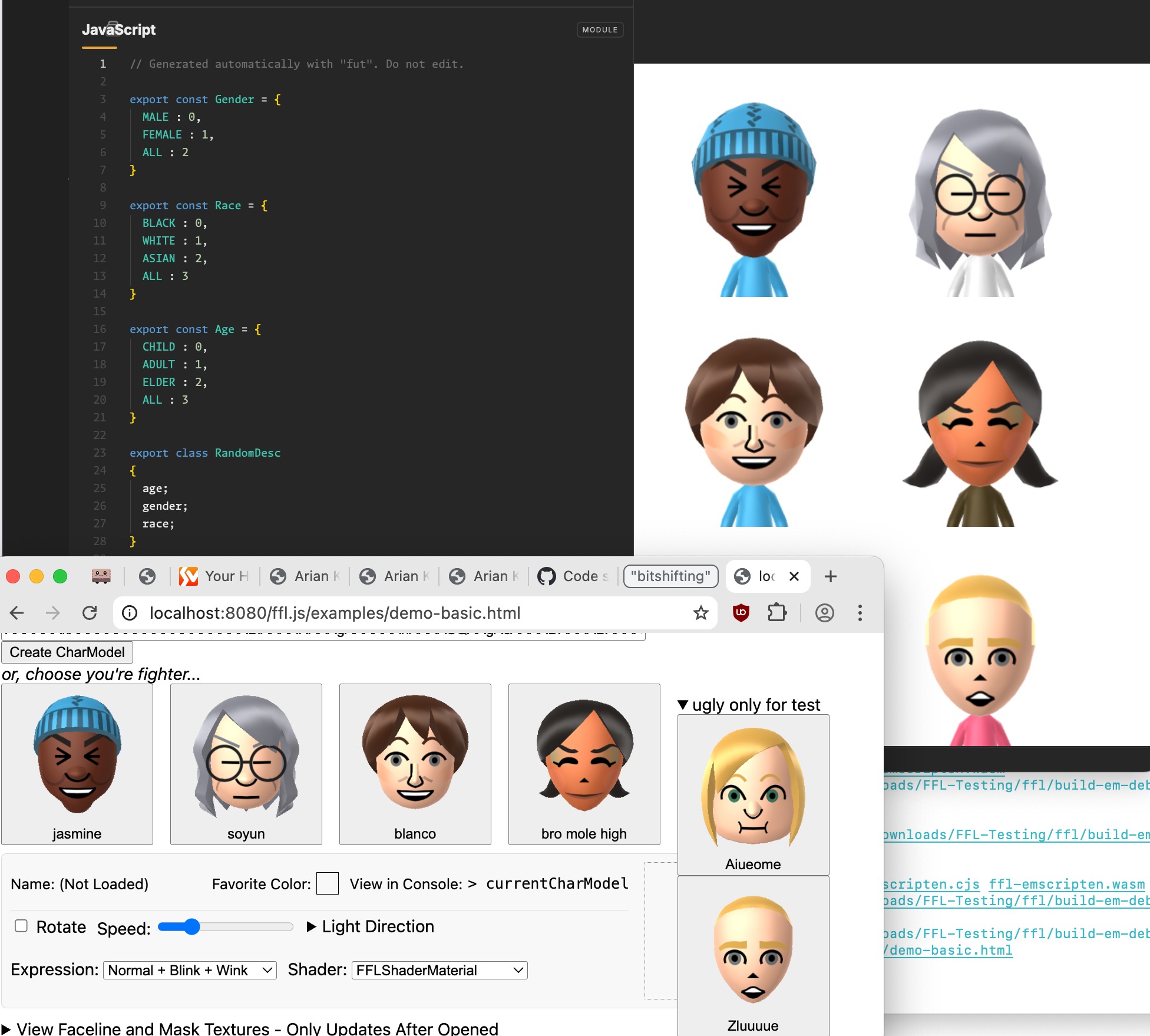Click the browser back arrow
Screen dimensions: 1150x1036
tap(17, 613)
